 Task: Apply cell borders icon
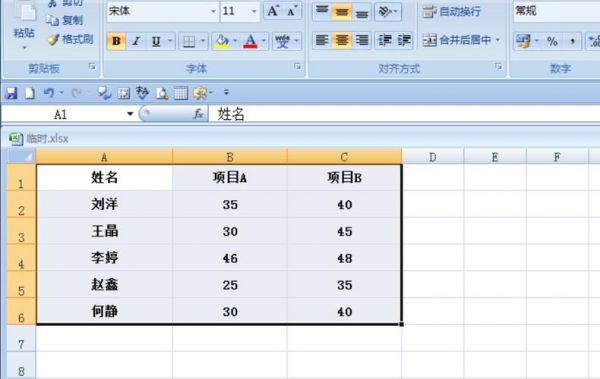pos(189,41)
